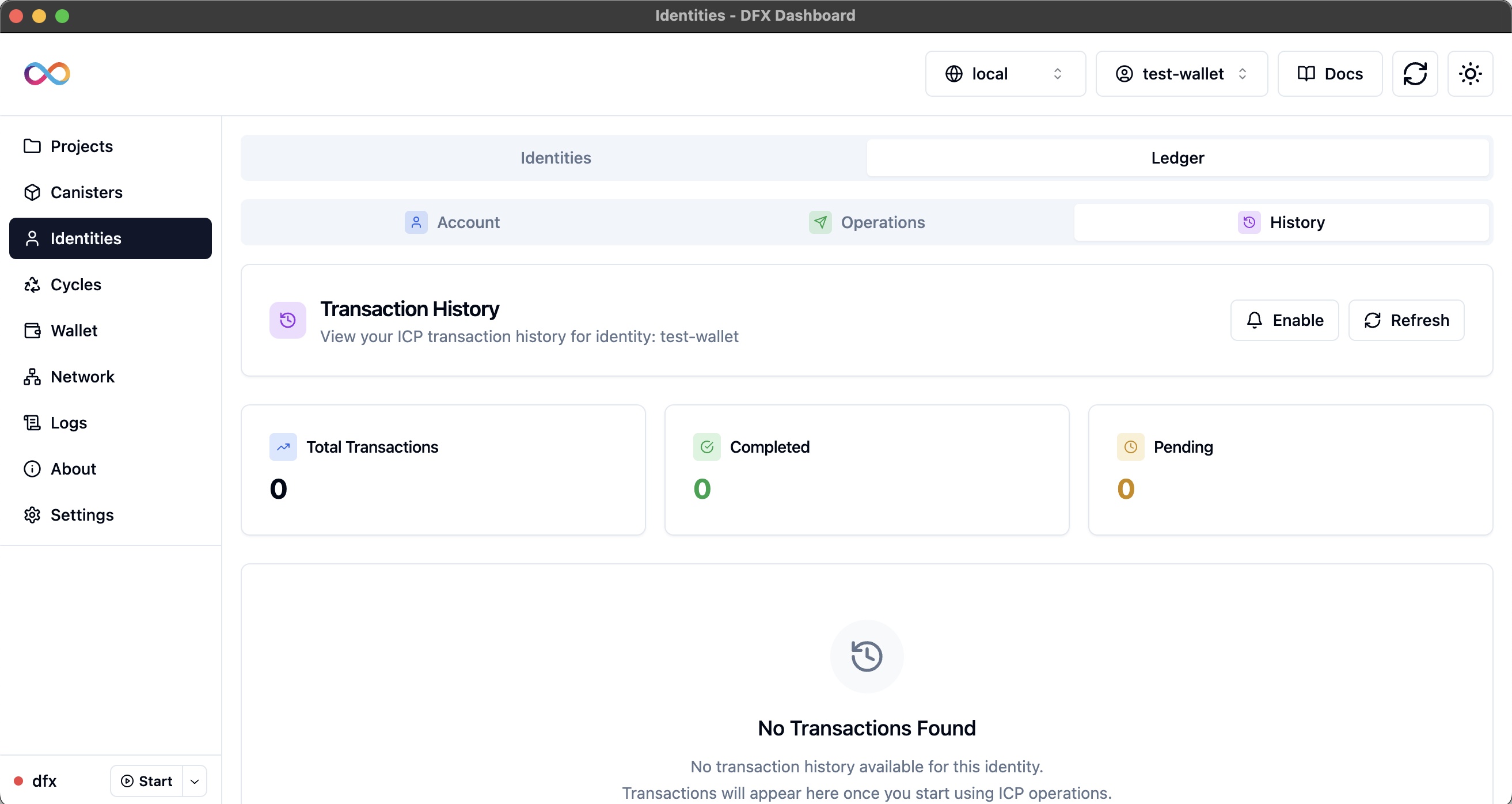The height and width of the screenshot is (804, 1512).
Task: Open the Docs page
Action: (x=1329, y=73)
